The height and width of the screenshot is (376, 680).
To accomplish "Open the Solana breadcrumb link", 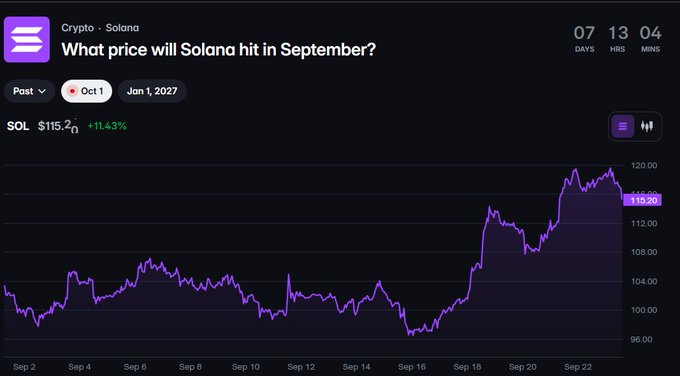I will click(x=122, y=28).
